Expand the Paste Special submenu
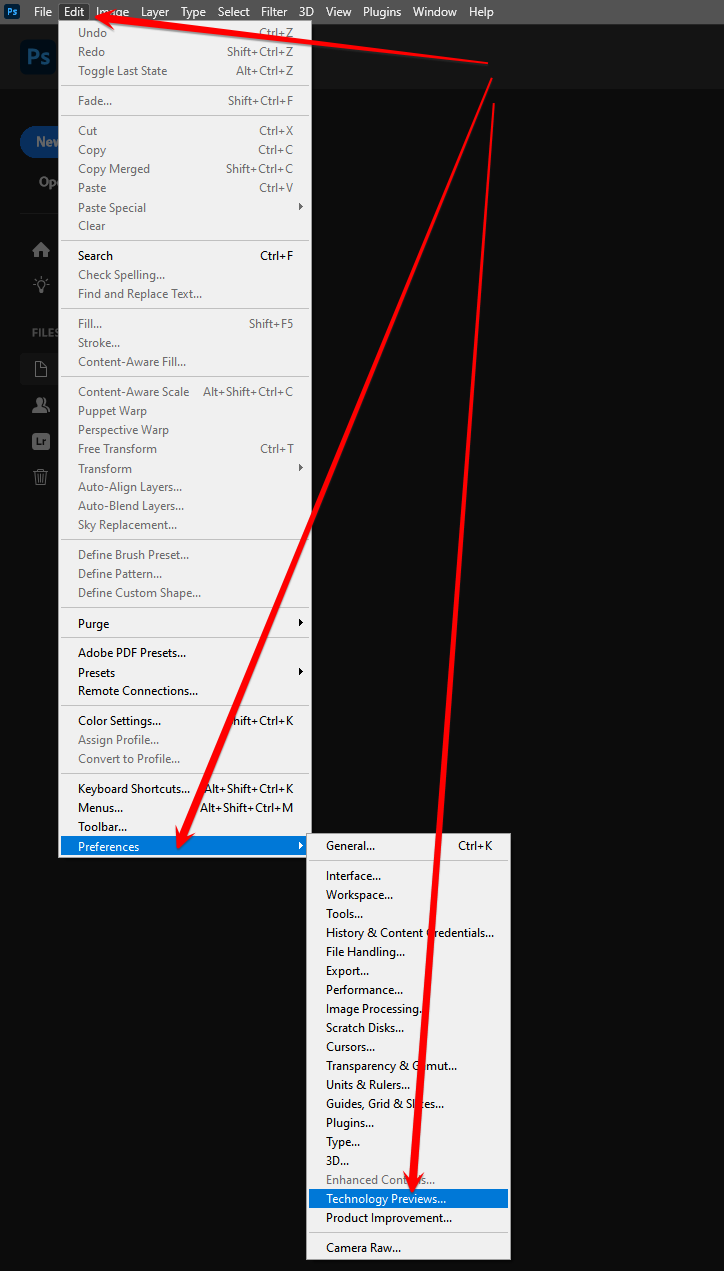The height and width of the screenshot is (1271, 724). (185, 208)
